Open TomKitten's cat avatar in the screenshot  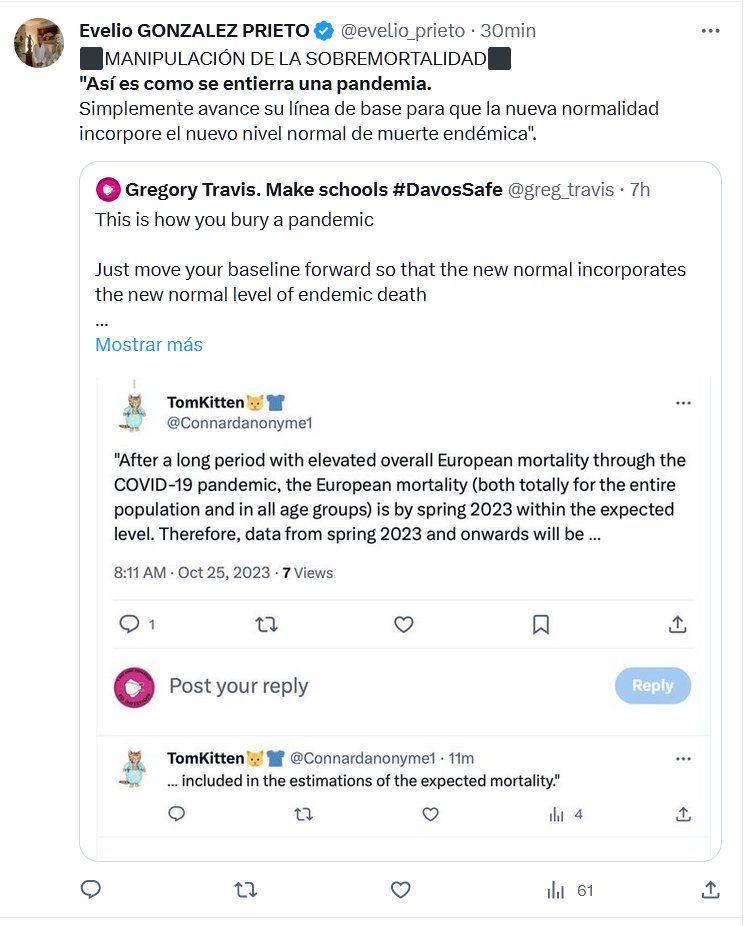tap(133, 410)
